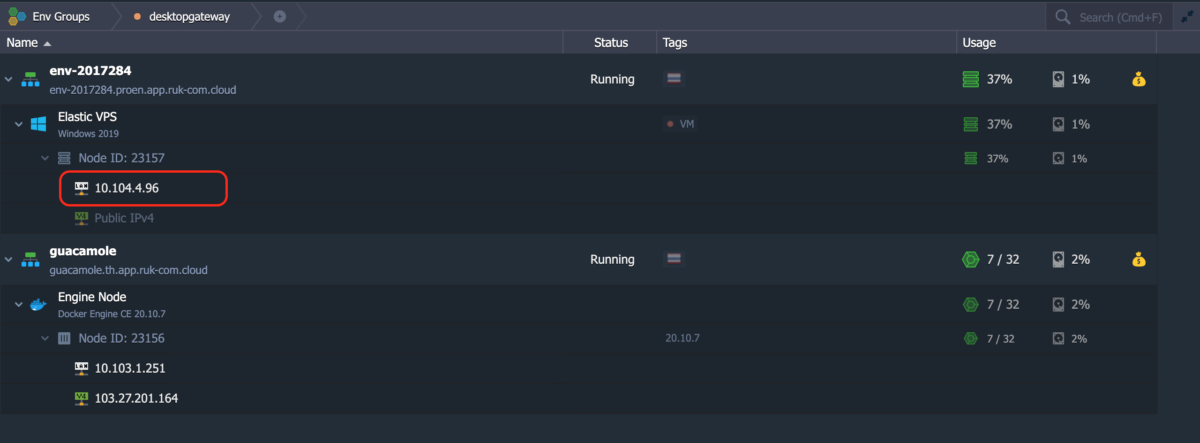This screenshot has height=443, width=1200.
Task: Open guacamole.th.app.ruk-com.cloud link
Action: 128,270
